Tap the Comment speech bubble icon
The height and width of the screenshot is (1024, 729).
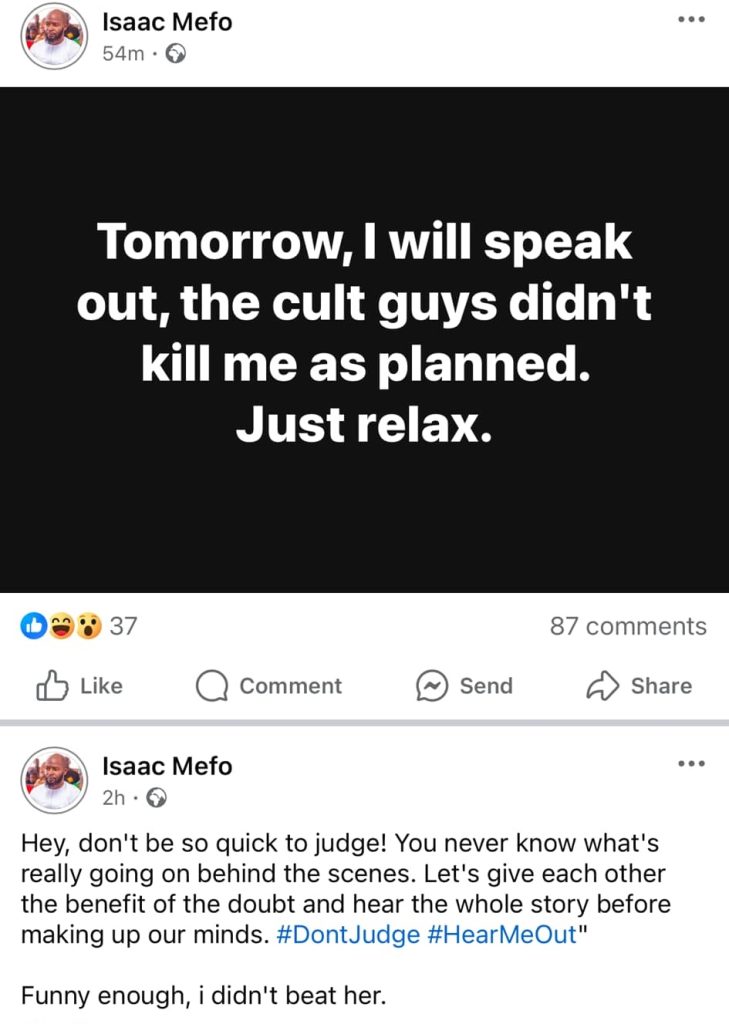[x=211, y=686]
